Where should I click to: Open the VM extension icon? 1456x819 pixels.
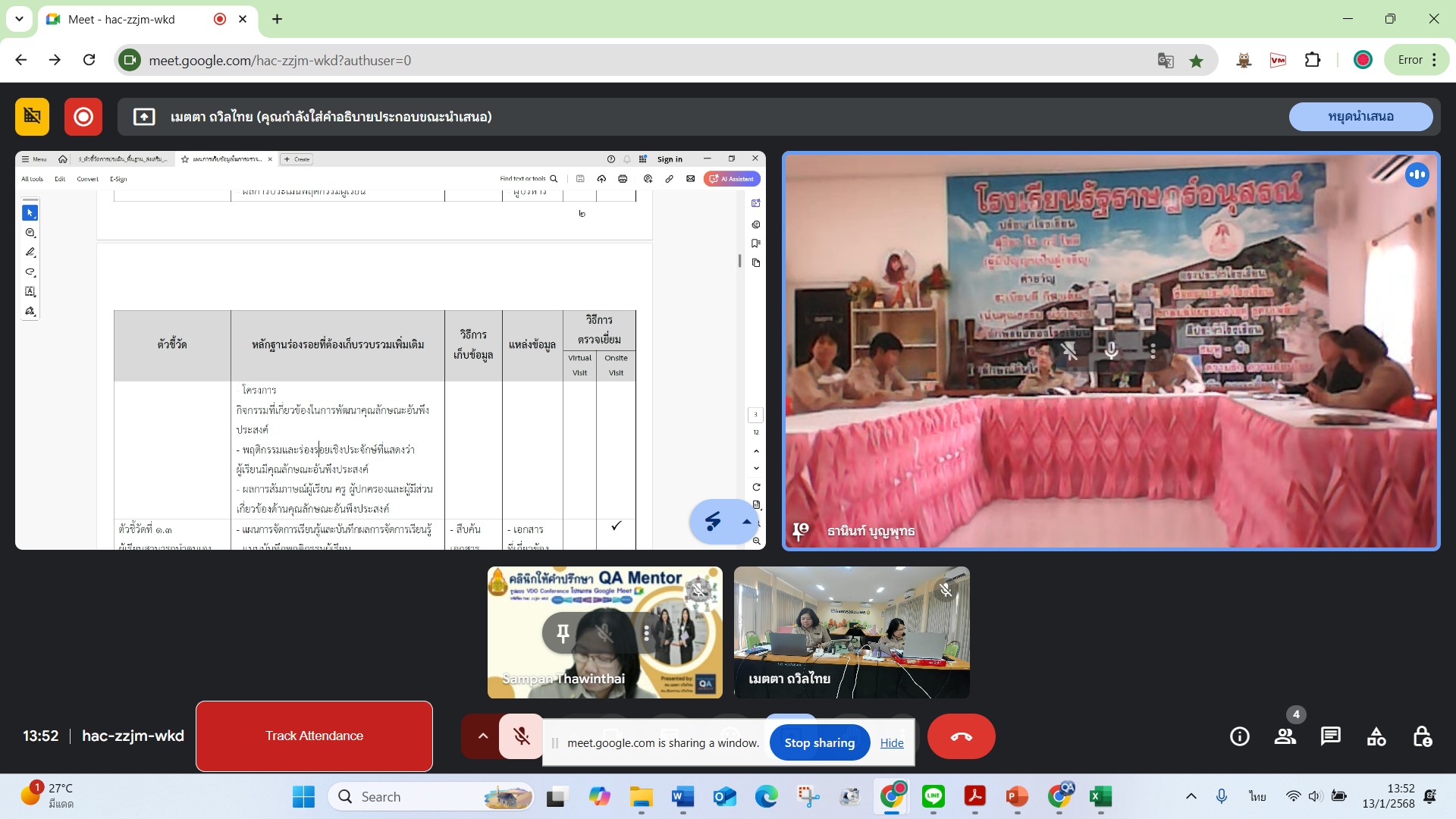pos(1278,60)
